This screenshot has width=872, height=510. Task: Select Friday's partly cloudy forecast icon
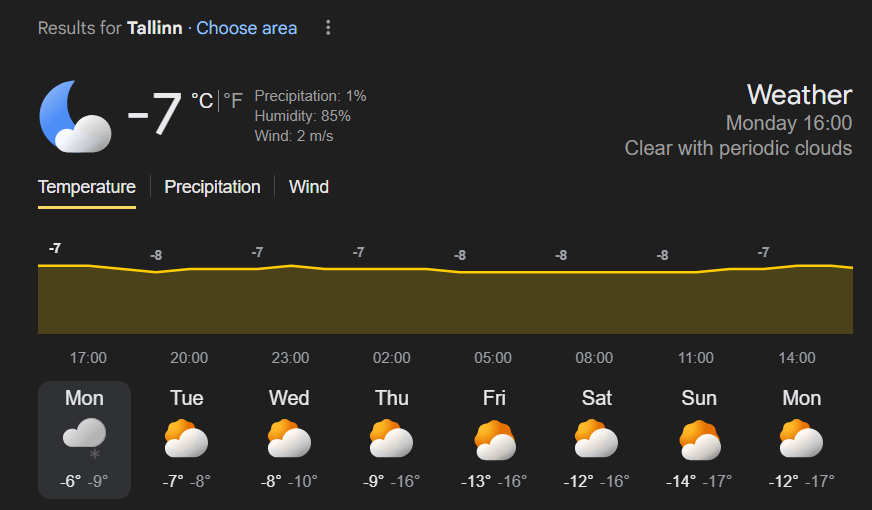[494, 439]
